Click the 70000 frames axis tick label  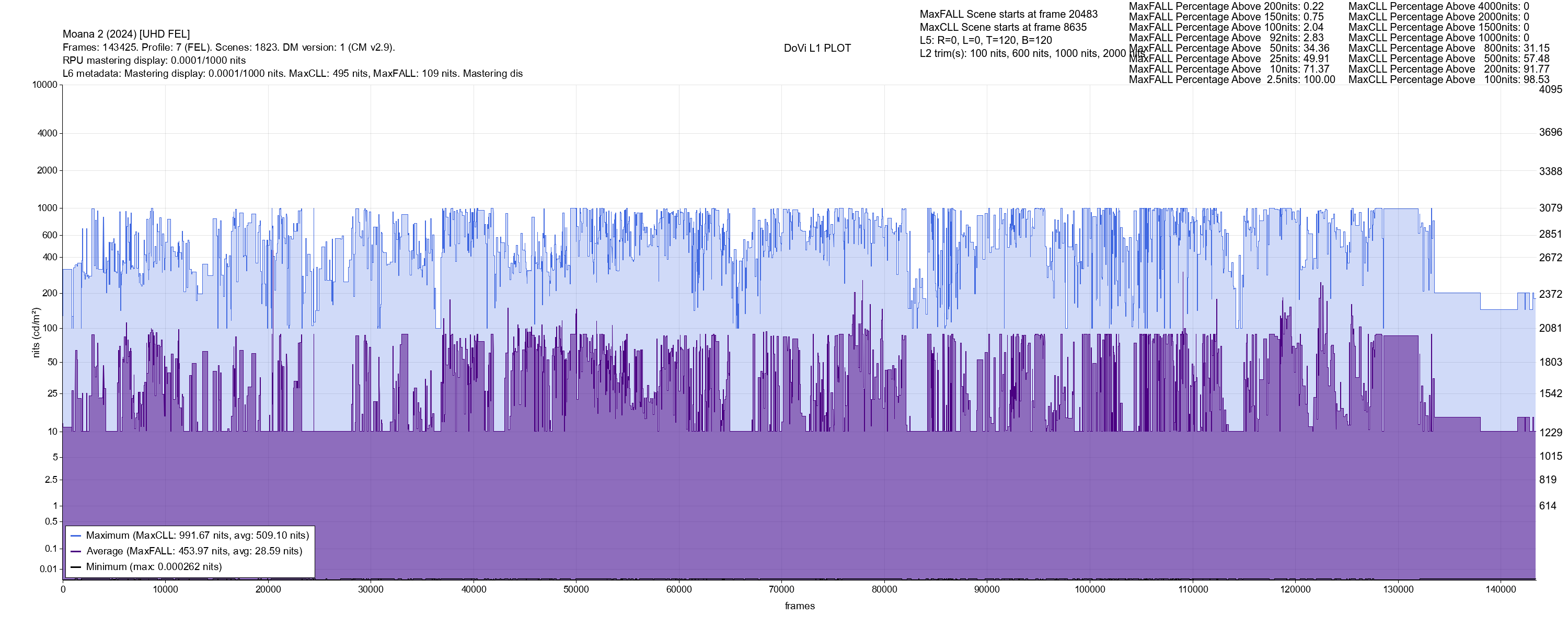tap(781, 589)
